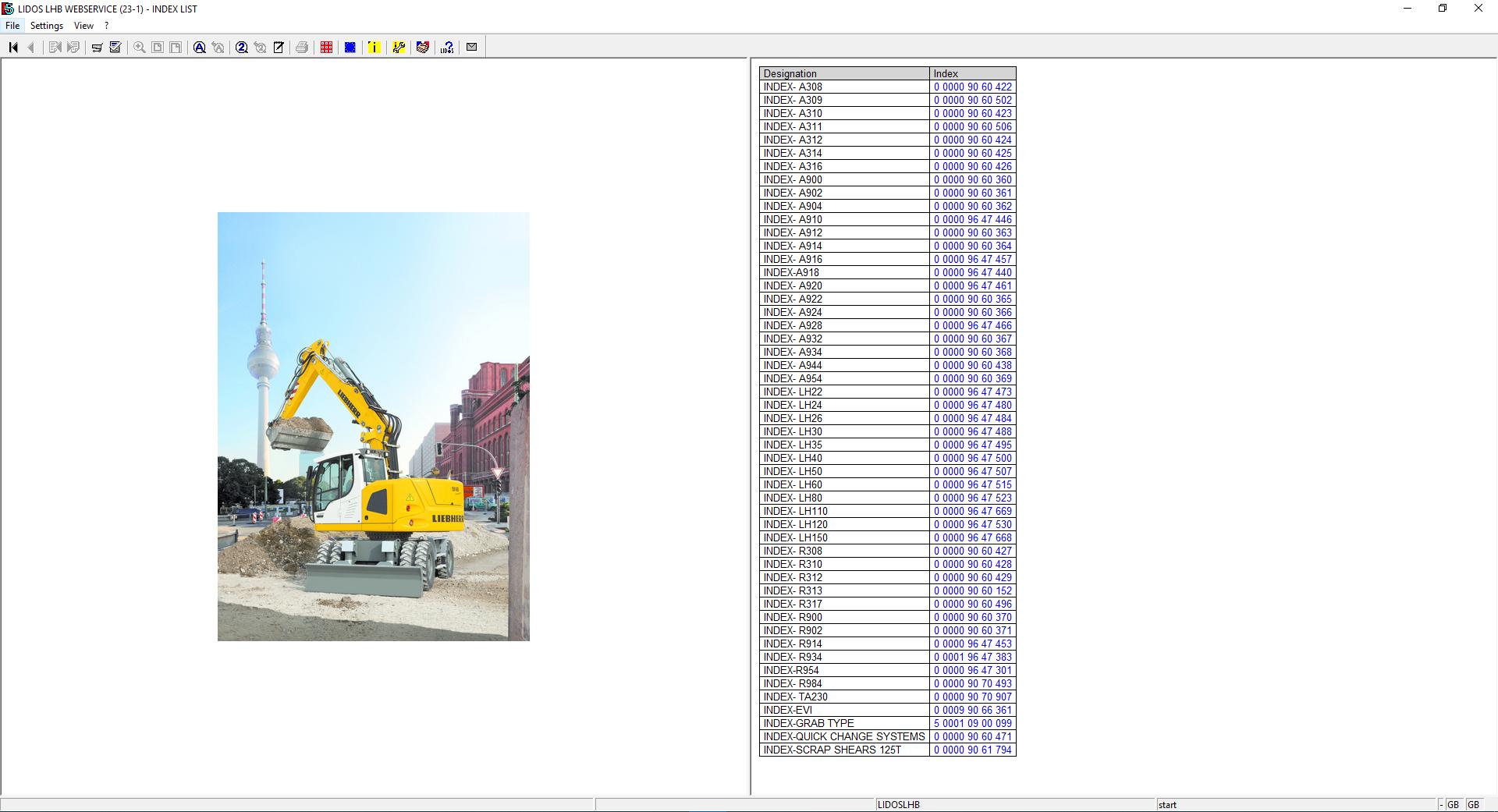The height and width of the screenshot is (812, 1498).
Task: Open the yellow information icon
Action: [x=374, y=47]
